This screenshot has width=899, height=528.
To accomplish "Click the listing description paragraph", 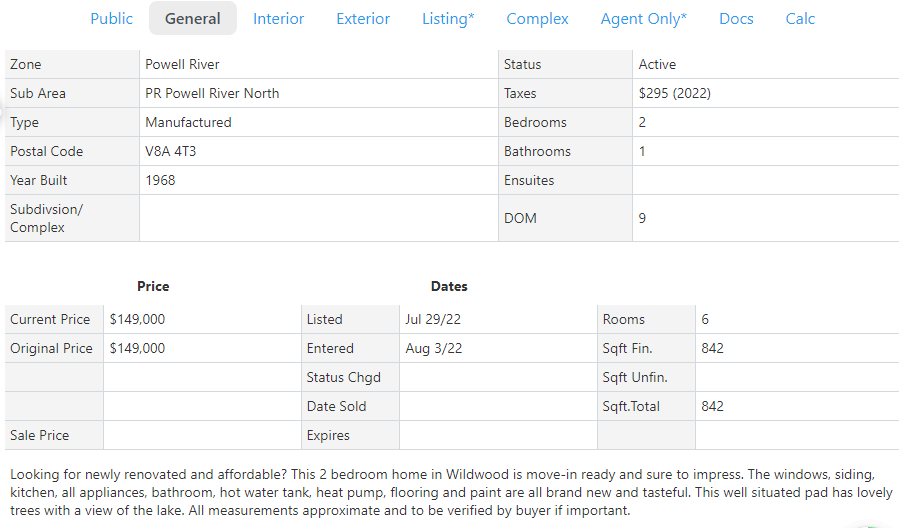I will click(x=449, y=491).
